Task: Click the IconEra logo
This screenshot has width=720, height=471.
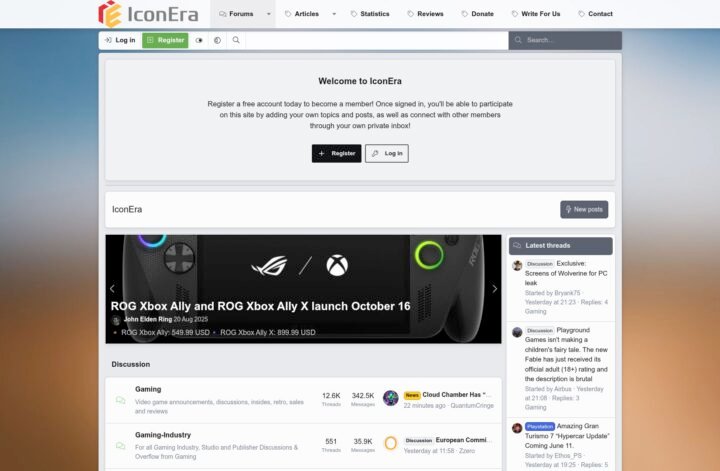Action: 148,14
